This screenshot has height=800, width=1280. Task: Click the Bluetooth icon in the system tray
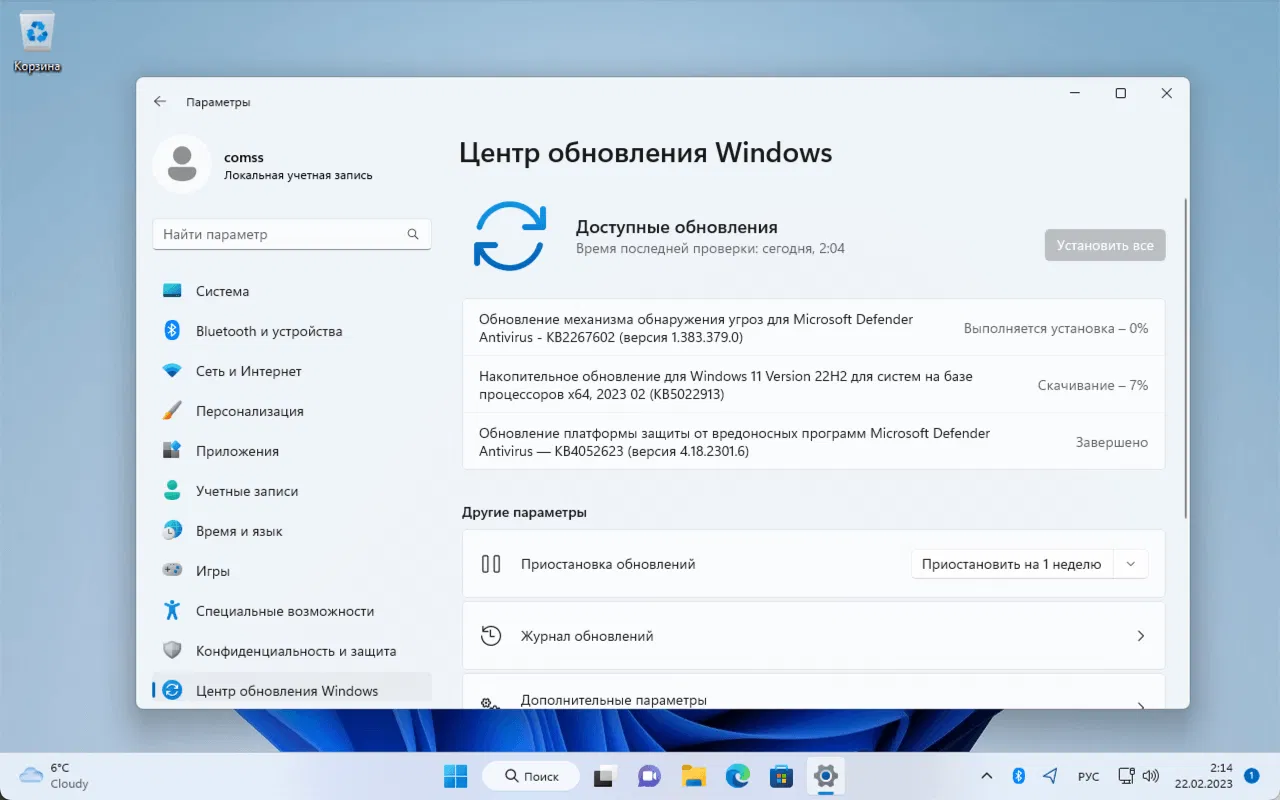pos(1019,776)
